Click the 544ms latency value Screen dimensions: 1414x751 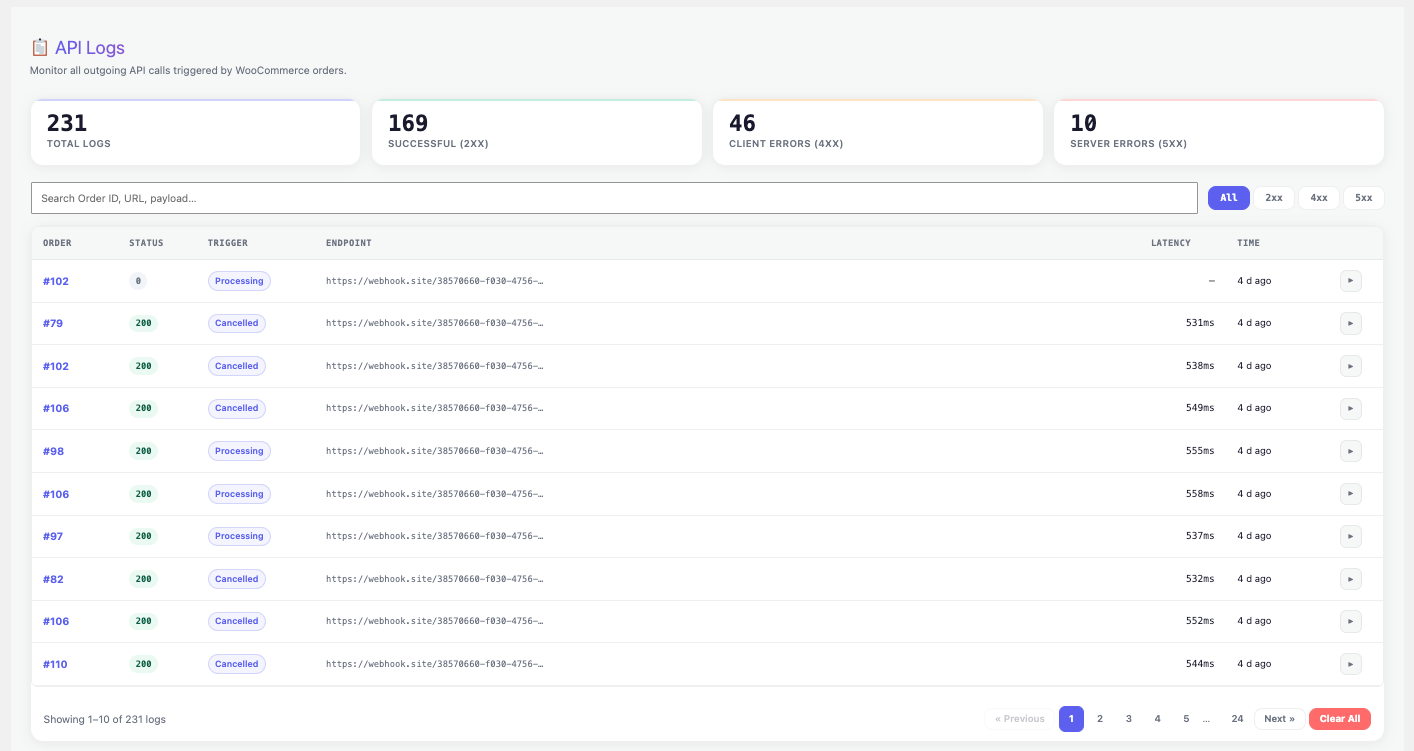[1200, 664]
